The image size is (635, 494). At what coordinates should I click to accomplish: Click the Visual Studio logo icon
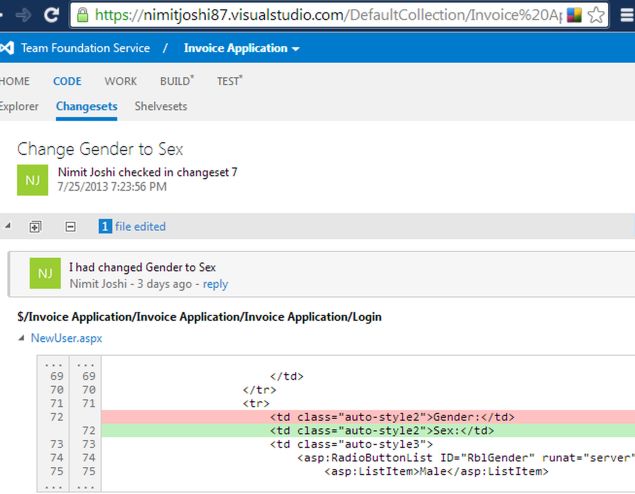(8, 48)
